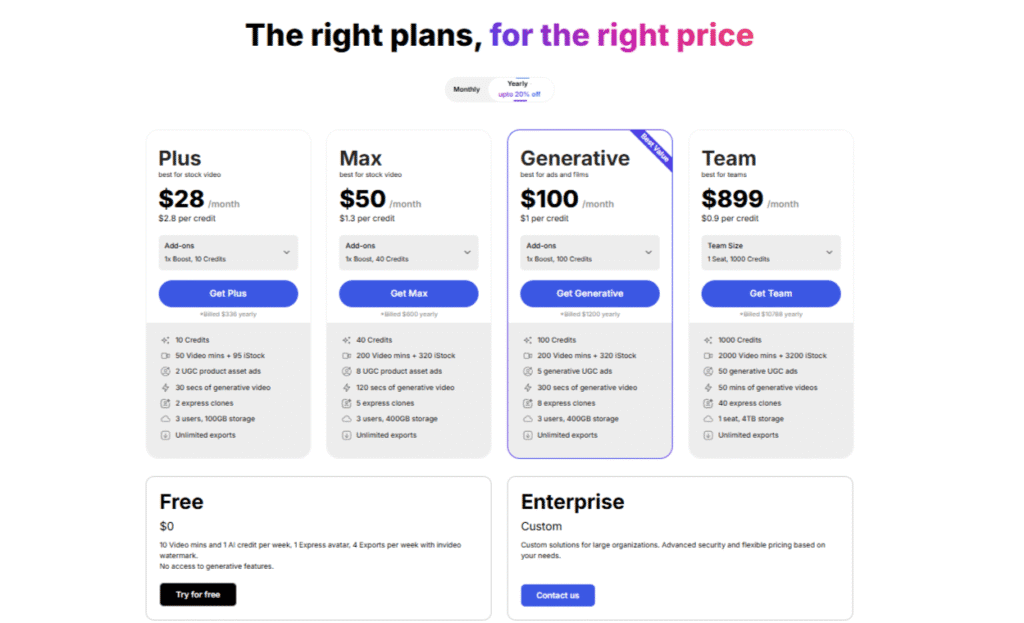Screen dimensions: 1024x623
Task: Click the UGC ads icon in Generative plan
Action: (x=527, y=372)
